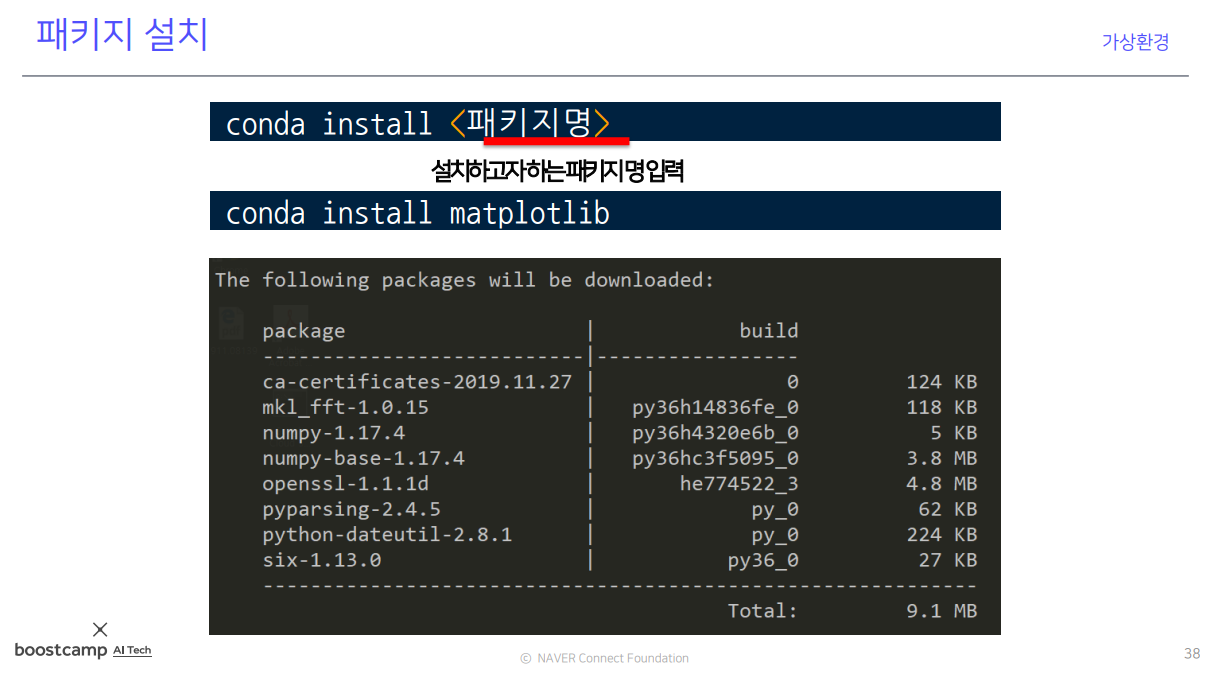Viewport: 1209px width, 673px height.
Task: Click the 3.8 MB size value
Action: point(942,458)
